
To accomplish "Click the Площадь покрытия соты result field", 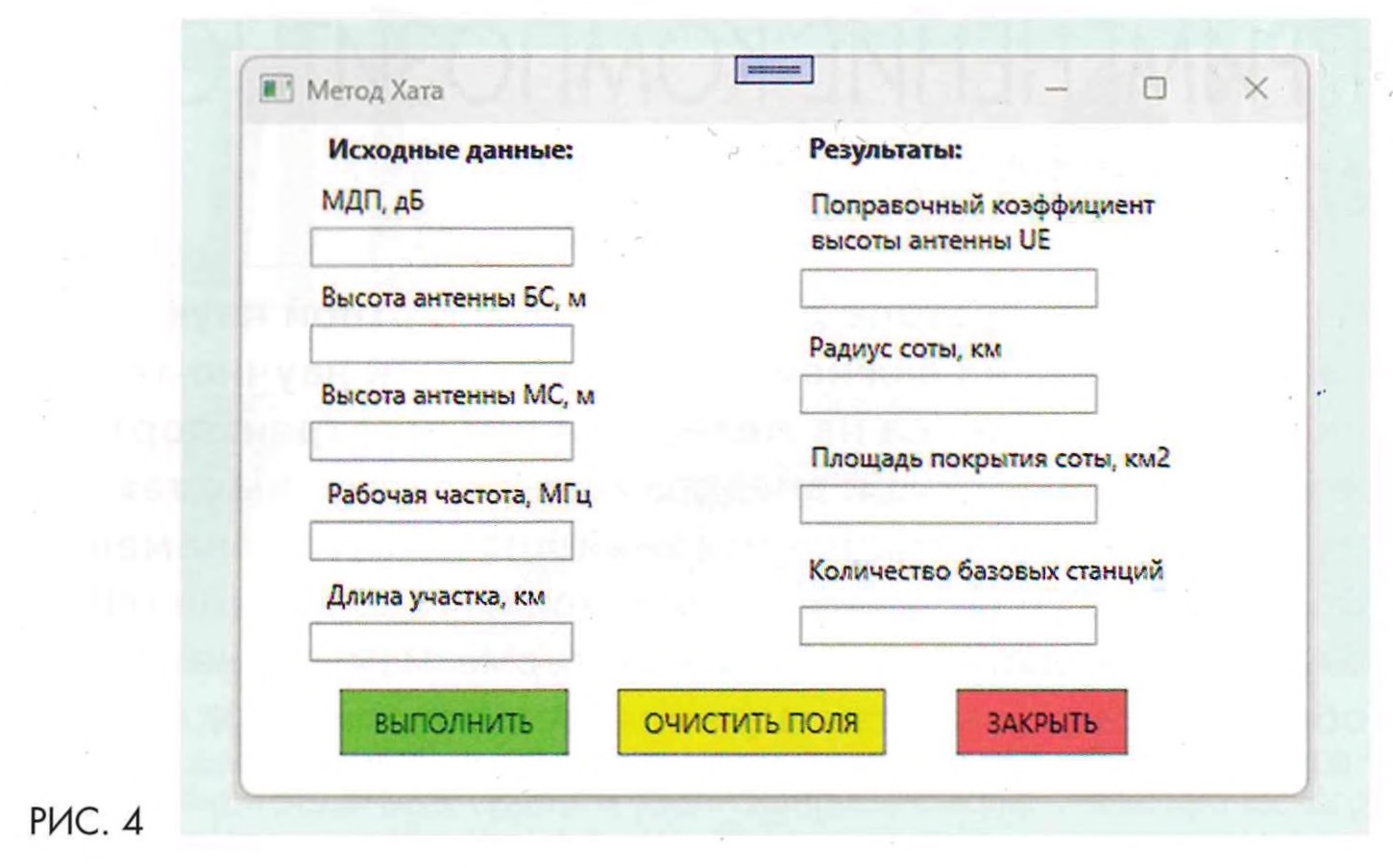I will pyautogui.click(x=948, y=504).
